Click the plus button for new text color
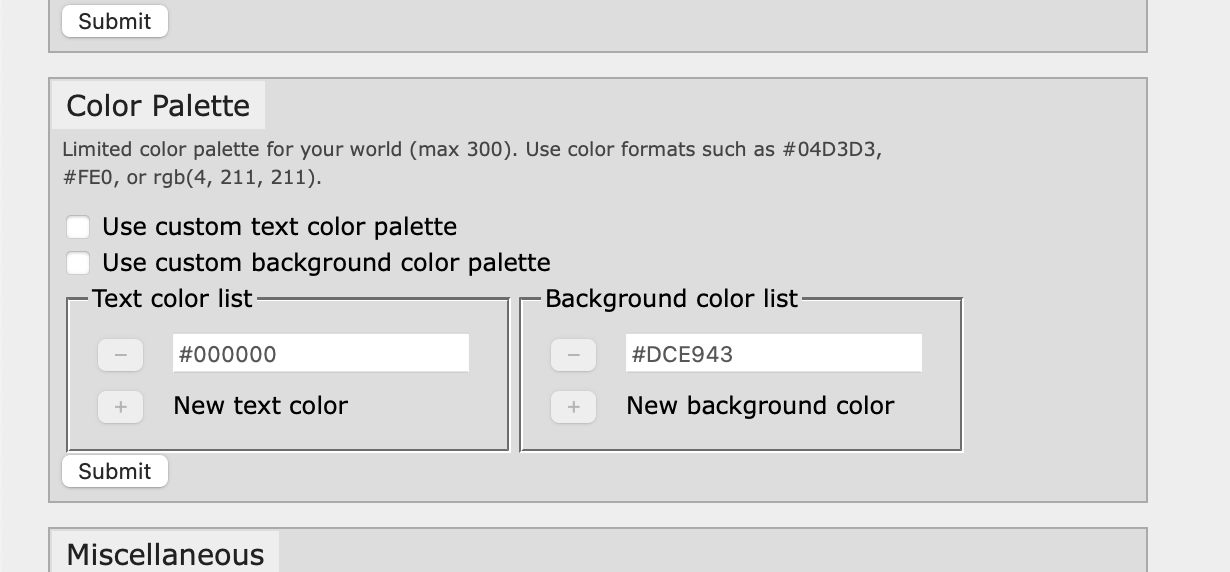This screenshot has width=1230, height=572. point(120,407)
